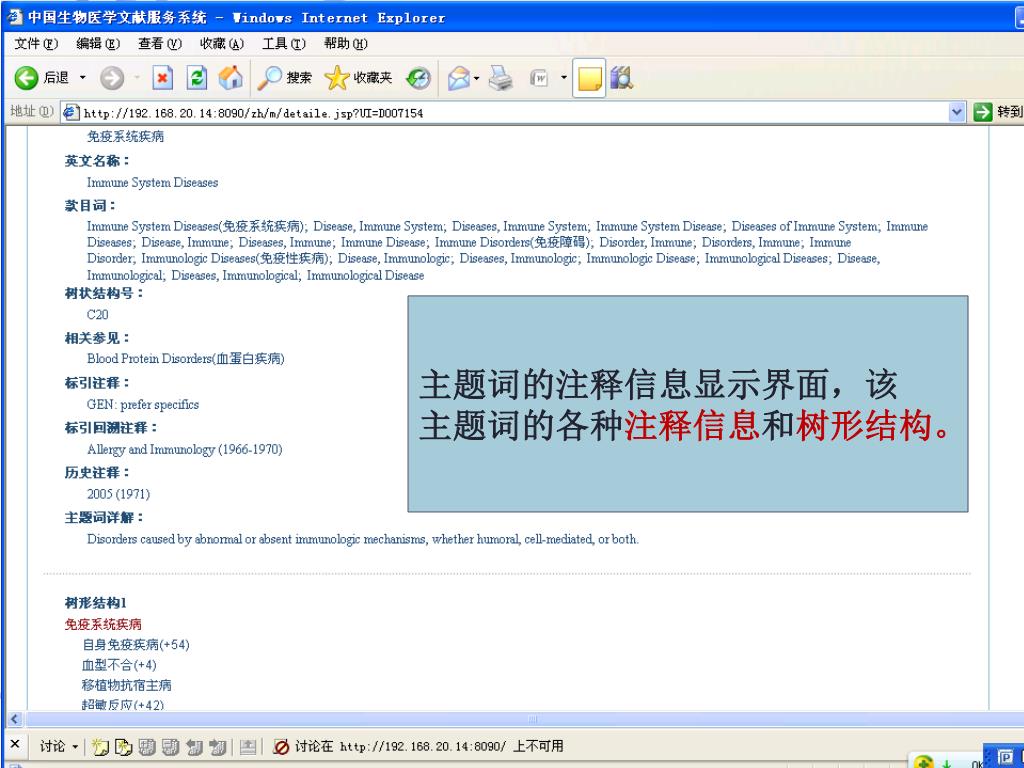The height and width of the screenshot is (768, 1024).
Task: Click the tree number C20
Action: tap(98, 315)
